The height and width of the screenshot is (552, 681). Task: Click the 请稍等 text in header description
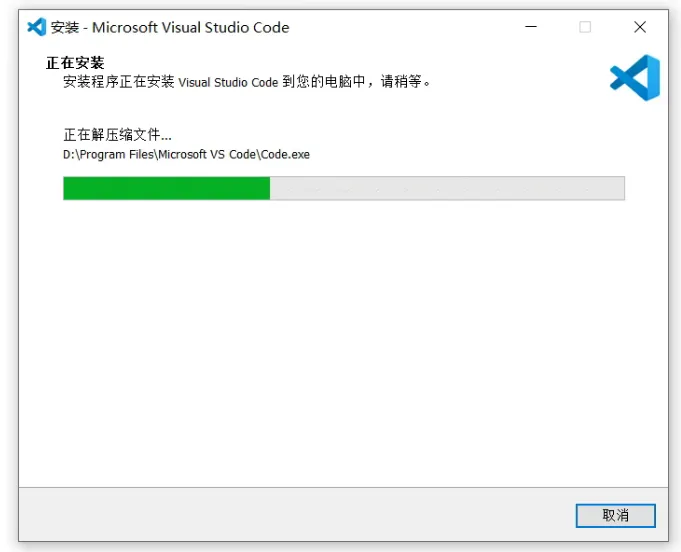[401, 81]
